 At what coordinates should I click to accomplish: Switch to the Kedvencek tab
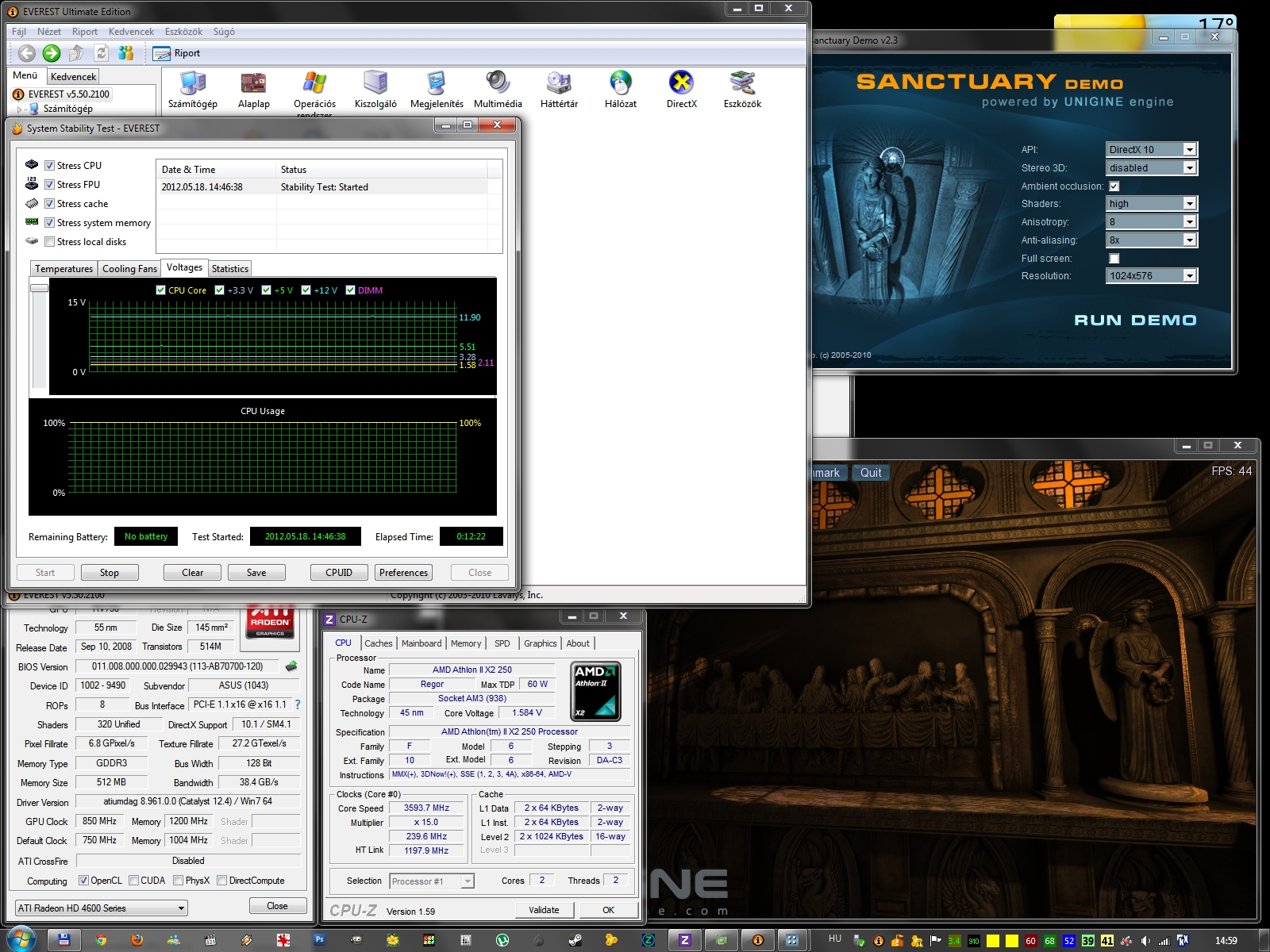pos(73,76)
